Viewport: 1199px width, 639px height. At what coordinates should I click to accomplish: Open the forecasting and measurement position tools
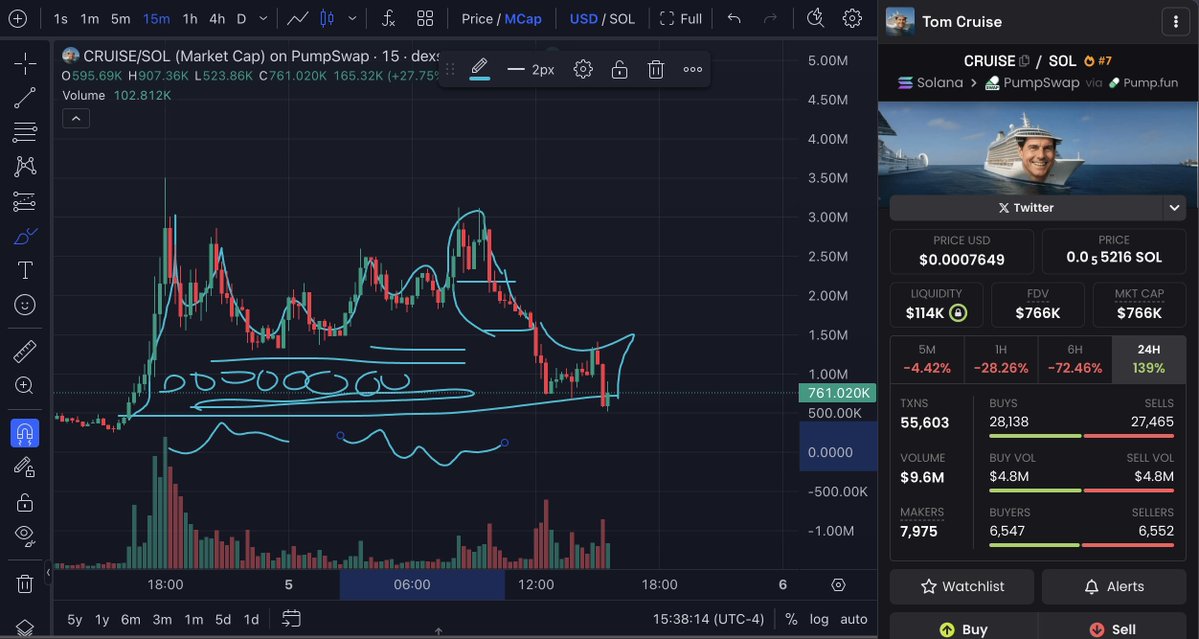point(24,202)
